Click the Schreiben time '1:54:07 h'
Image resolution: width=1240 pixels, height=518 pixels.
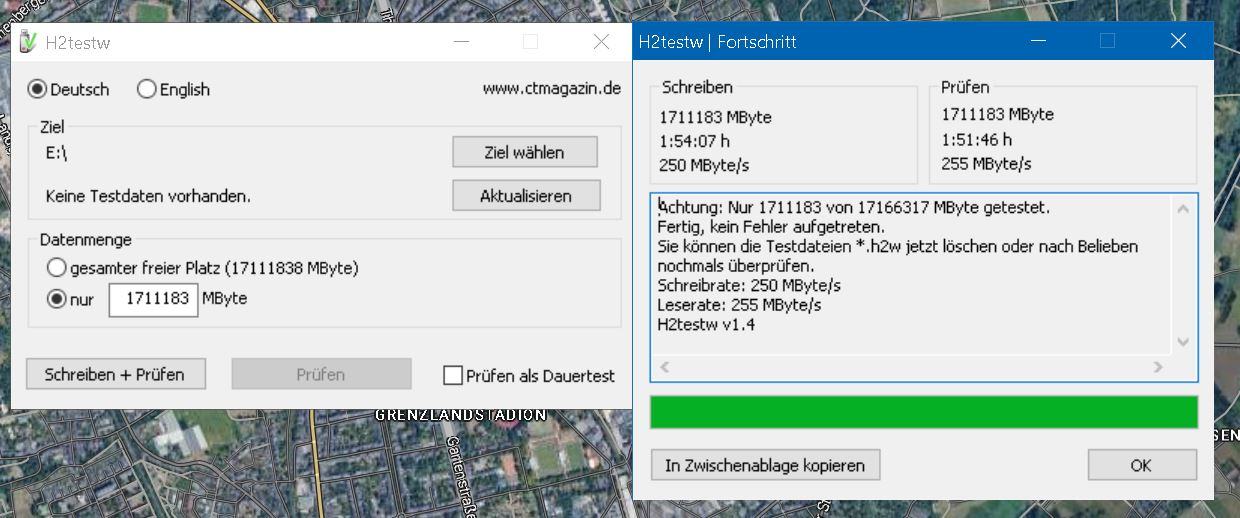(x=695, y=141)
